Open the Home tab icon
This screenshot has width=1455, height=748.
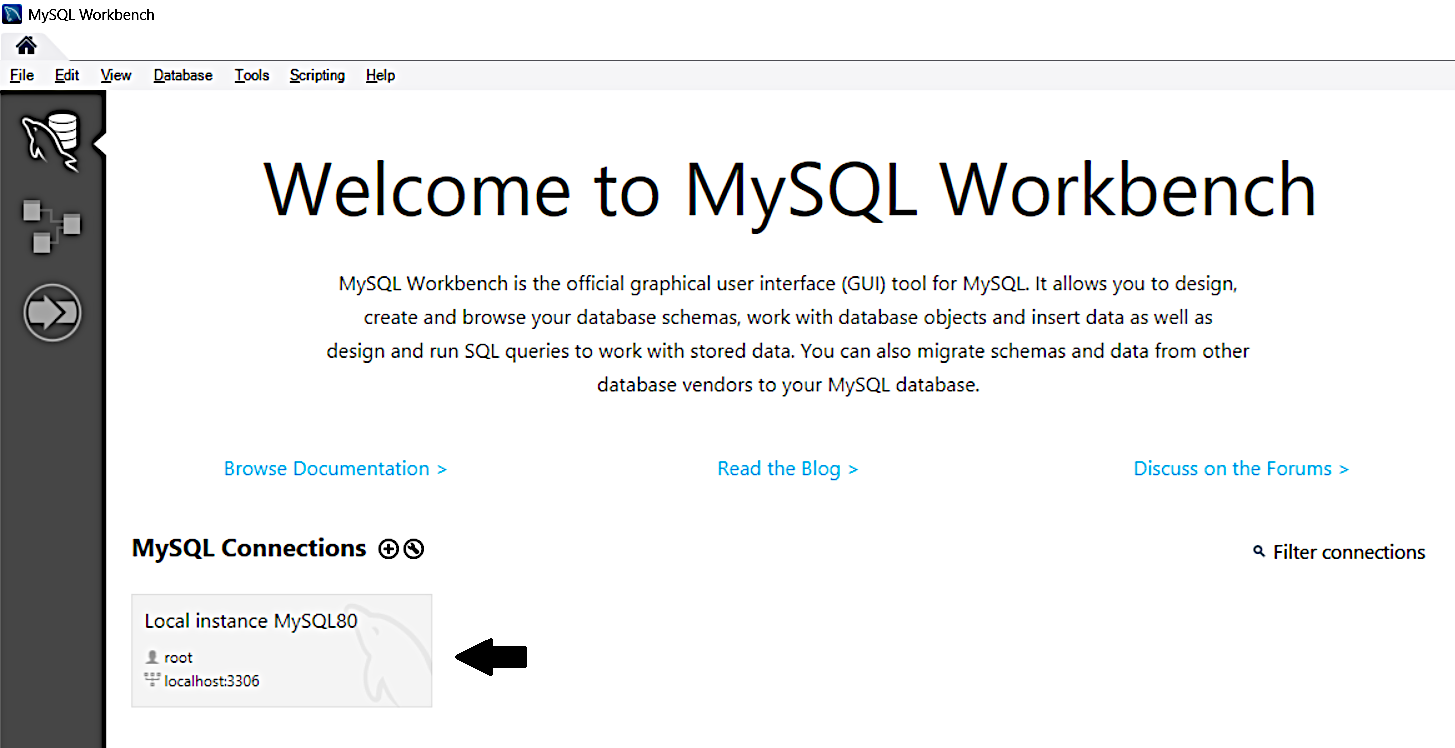[26, 45]
